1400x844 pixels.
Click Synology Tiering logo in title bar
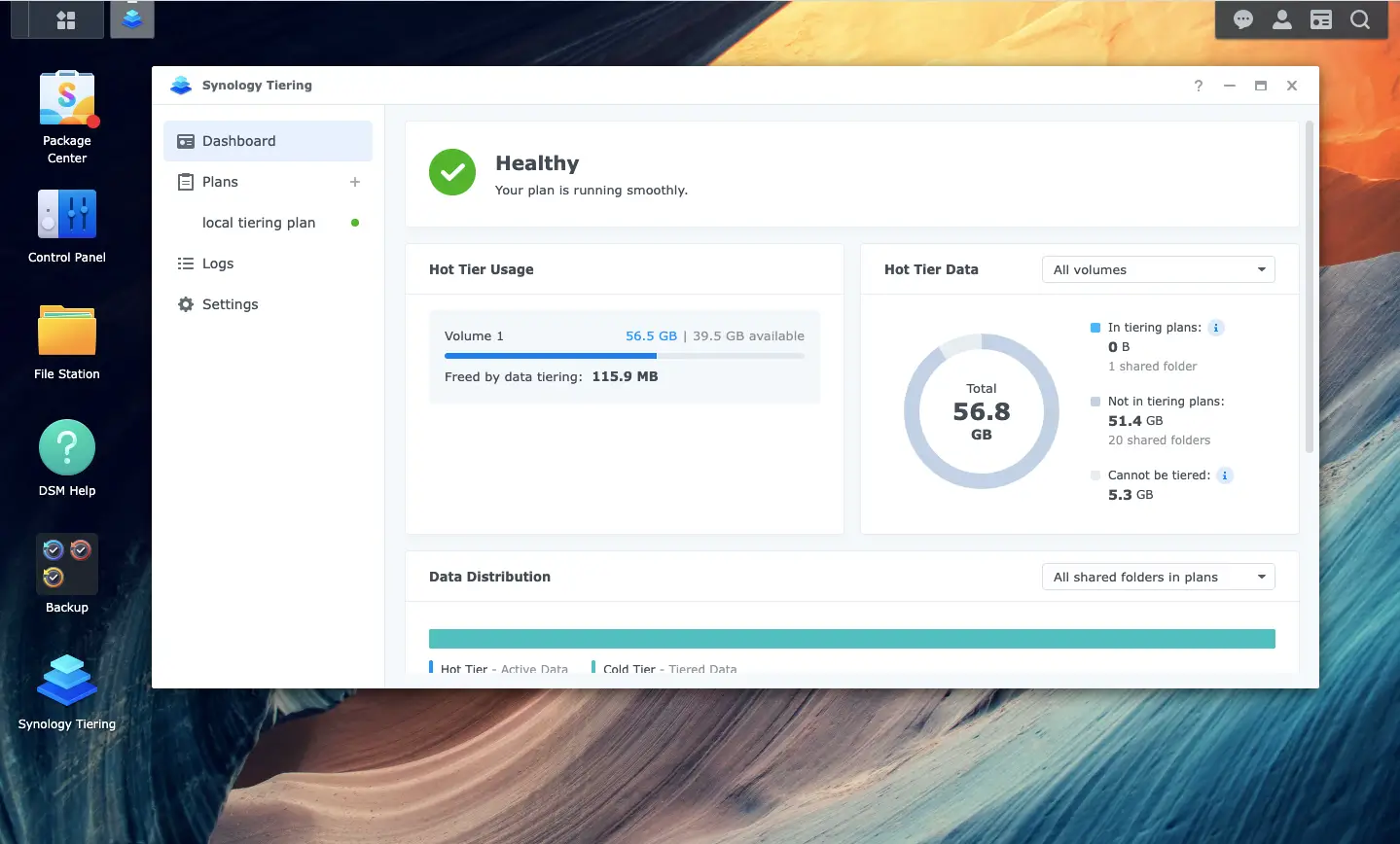(x=181, y=86)
